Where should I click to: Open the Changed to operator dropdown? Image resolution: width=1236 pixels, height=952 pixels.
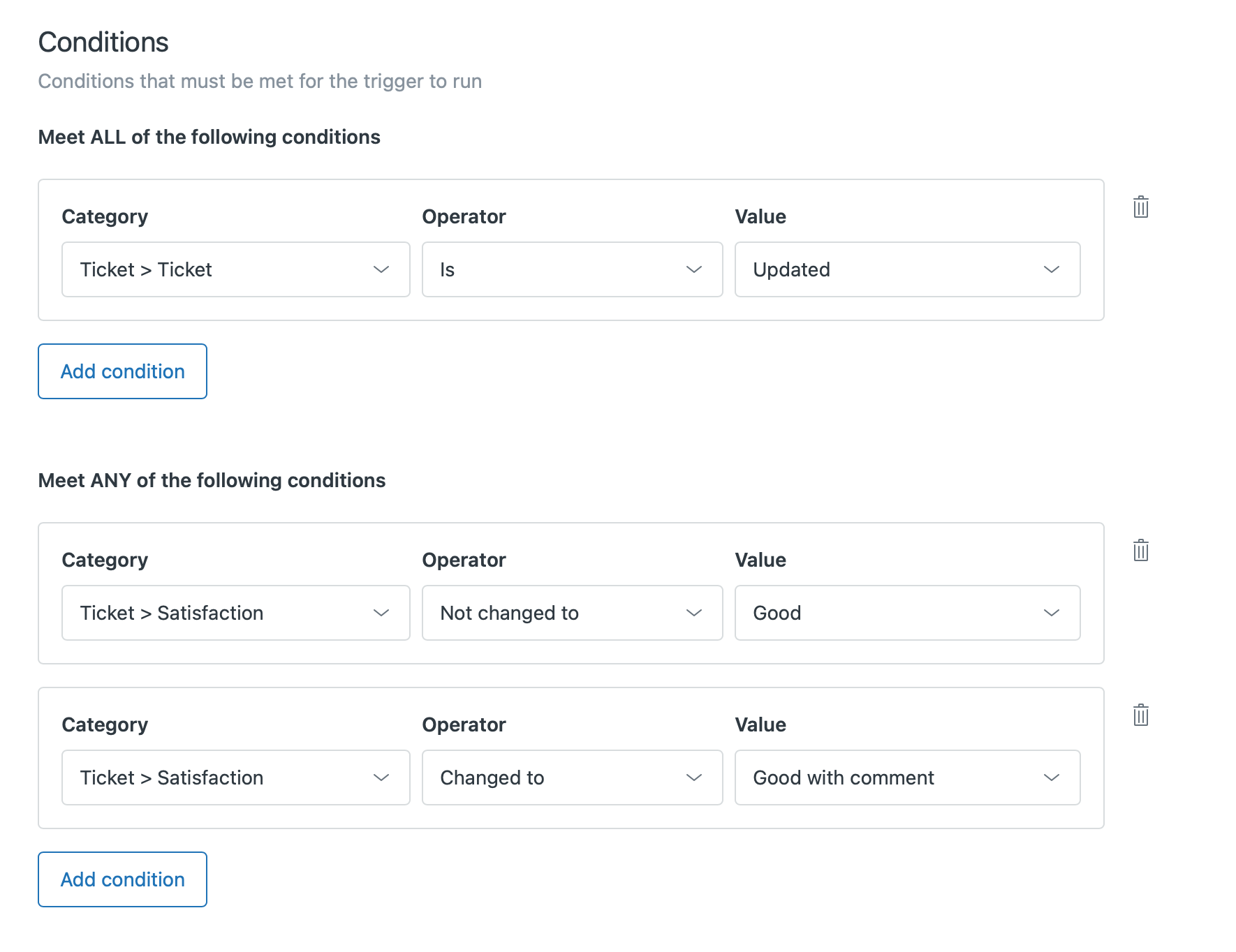[x=571, y=778]
